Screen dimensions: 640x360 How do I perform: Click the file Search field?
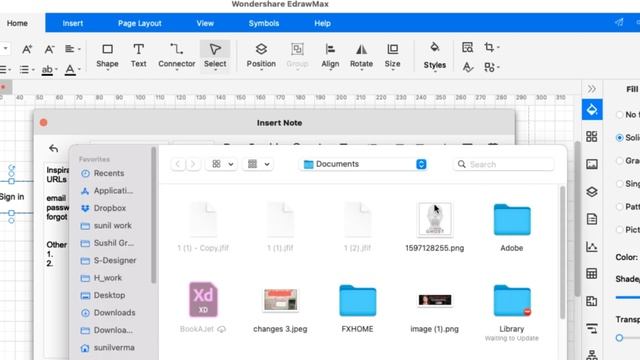point(504,164)
